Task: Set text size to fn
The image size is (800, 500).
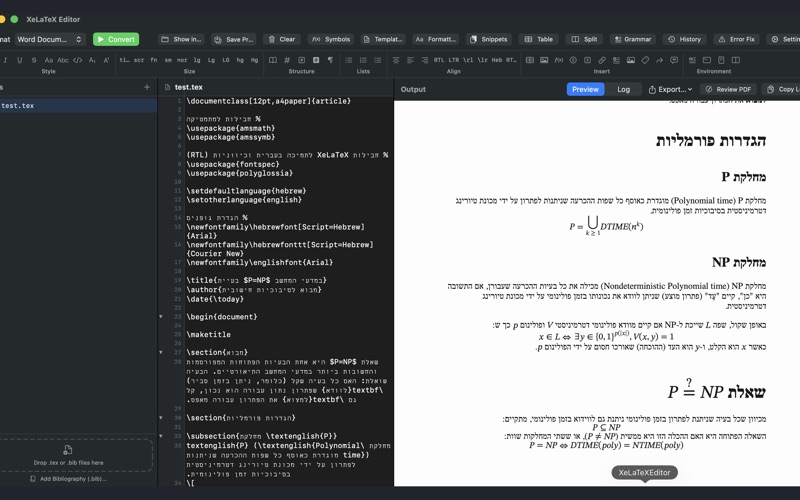Action: pos(154,60)
